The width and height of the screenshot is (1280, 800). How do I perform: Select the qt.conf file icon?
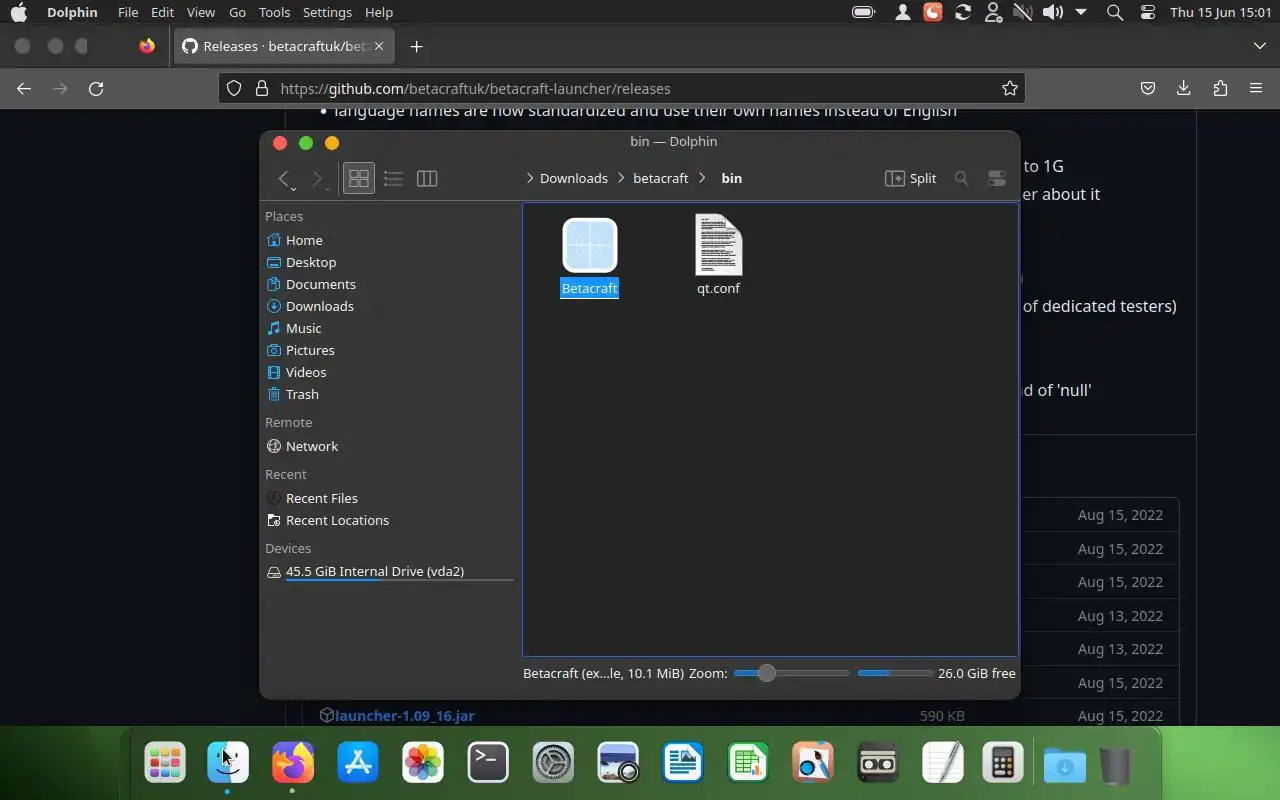tap(718, 245)
